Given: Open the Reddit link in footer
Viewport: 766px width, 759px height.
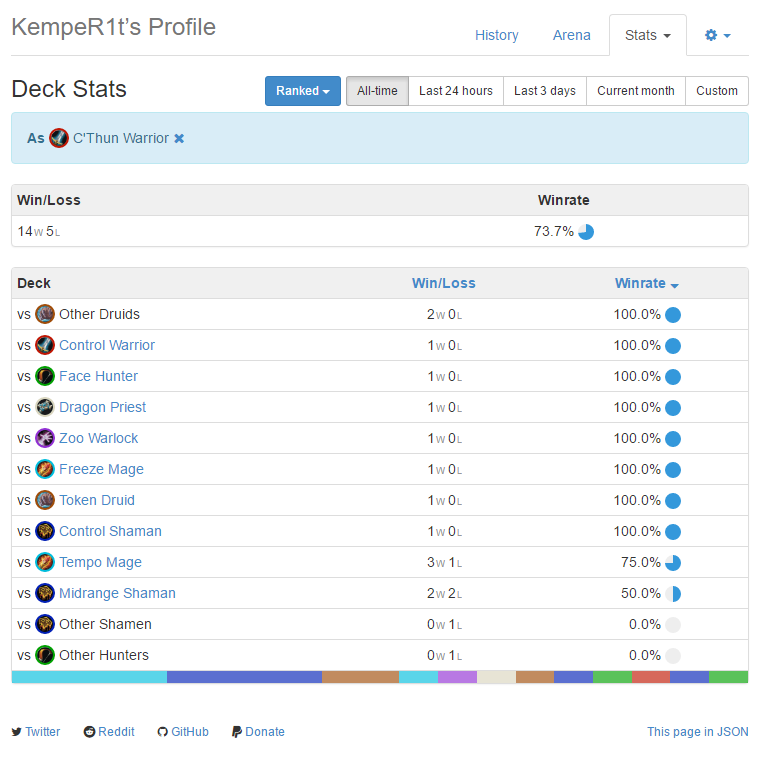Looking at the screenshot, I should [x=109, y=732].
